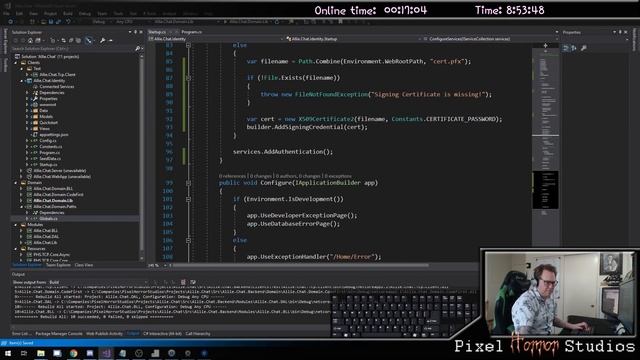Toggle Word Wrap in the Output toolbar
This screenshot has height=360, width=640.
click(x=193, y=282)
